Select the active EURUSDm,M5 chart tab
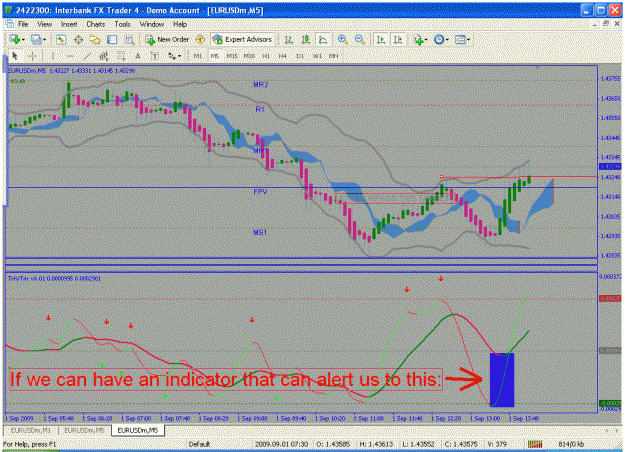Viewport: 625px width, 452px height. pyautogui.click(x=138, y=430)
